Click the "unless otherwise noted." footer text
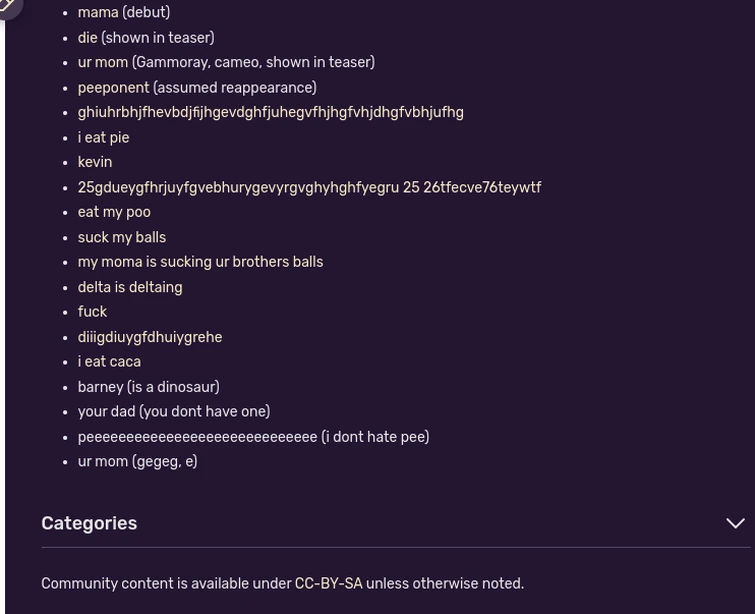 445,584
